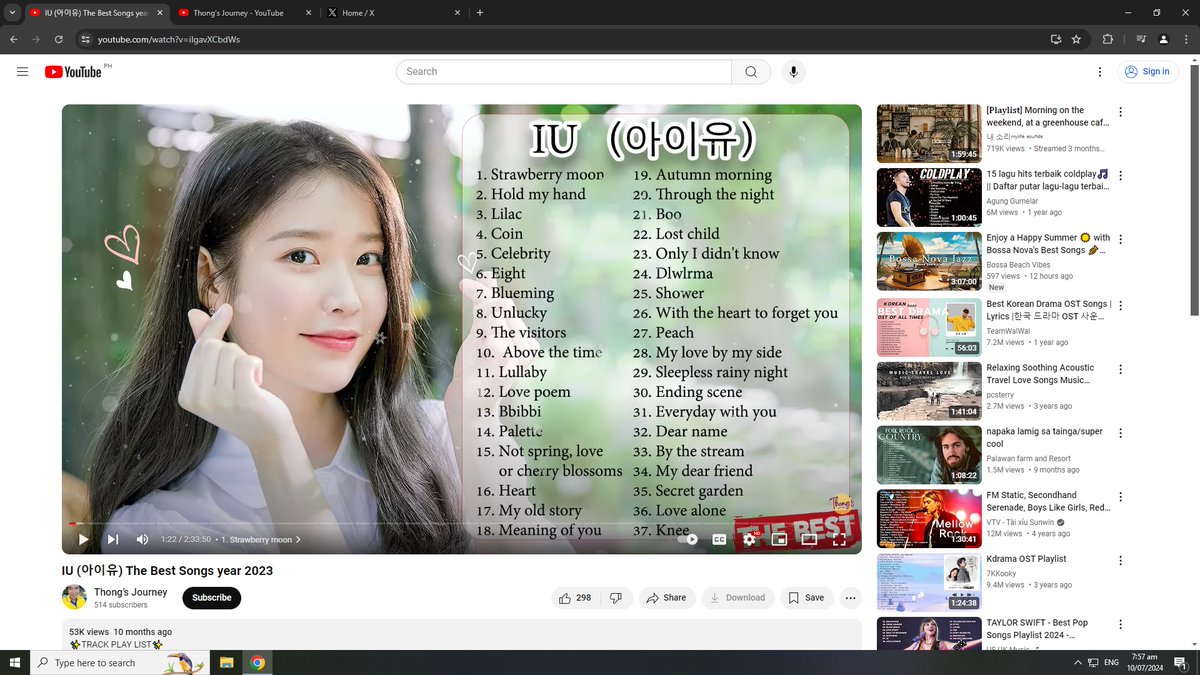The image size is (1200, 675).
Task: Open Chrome extensions puzzle icon
Action: [x=1107, y=39]
